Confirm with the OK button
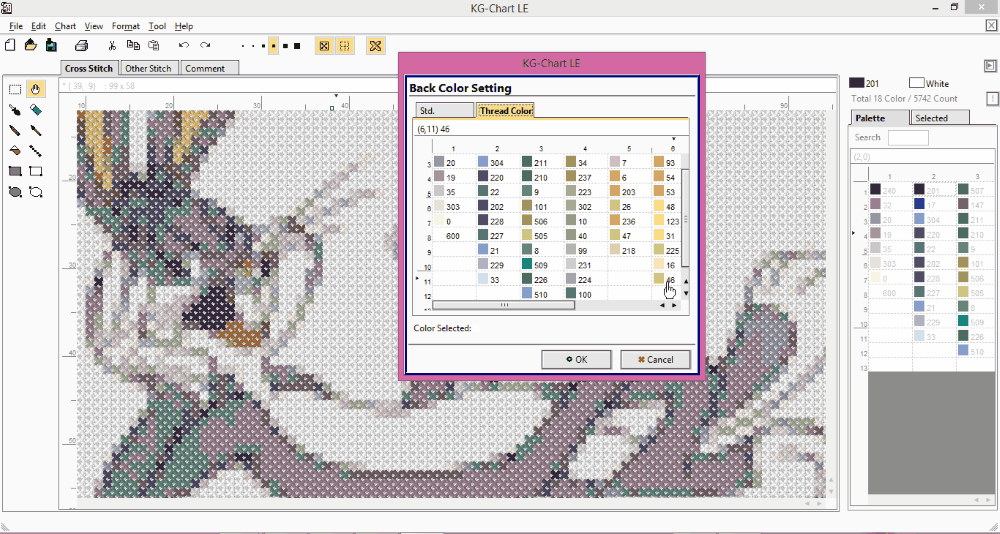This screenshot has height=534, width=1000. coord(577,359)
